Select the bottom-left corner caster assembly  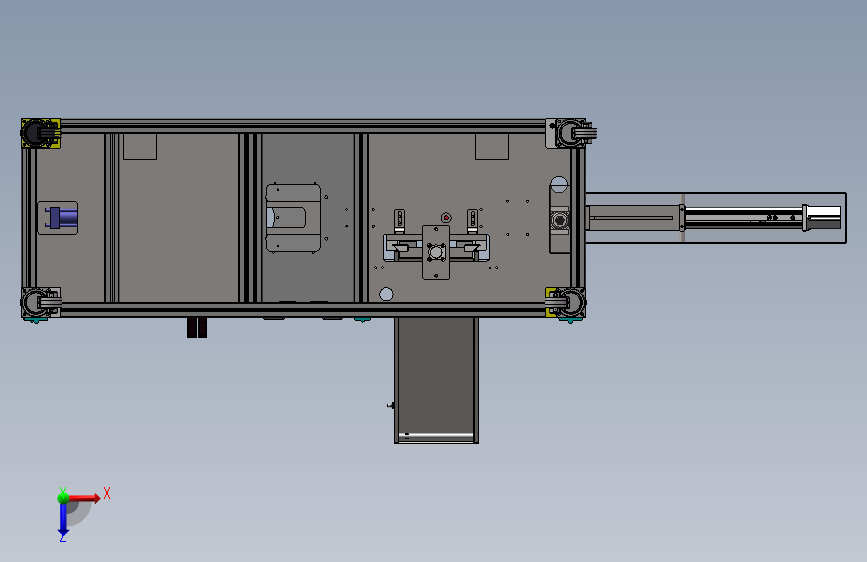coord(40,303)
